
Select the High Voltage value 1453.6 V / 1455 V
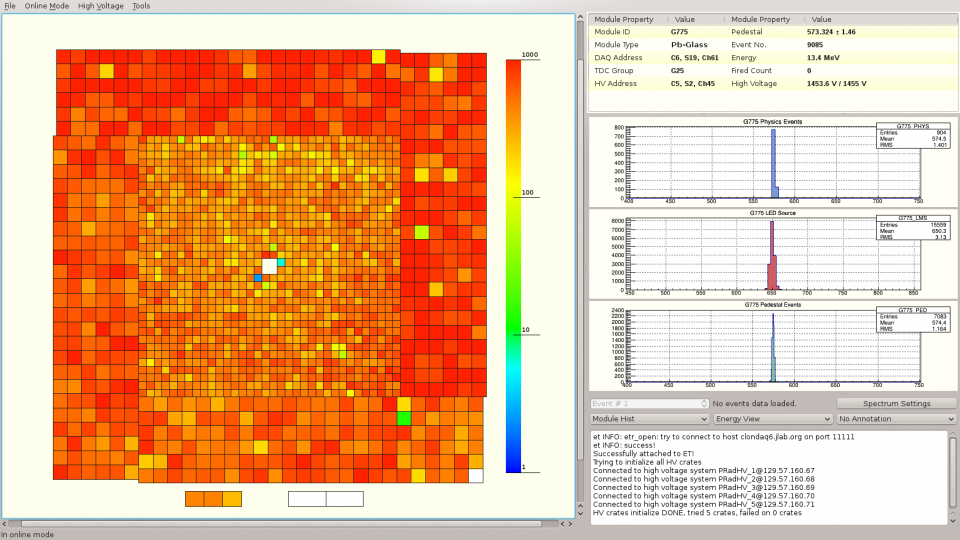[836, 83]
